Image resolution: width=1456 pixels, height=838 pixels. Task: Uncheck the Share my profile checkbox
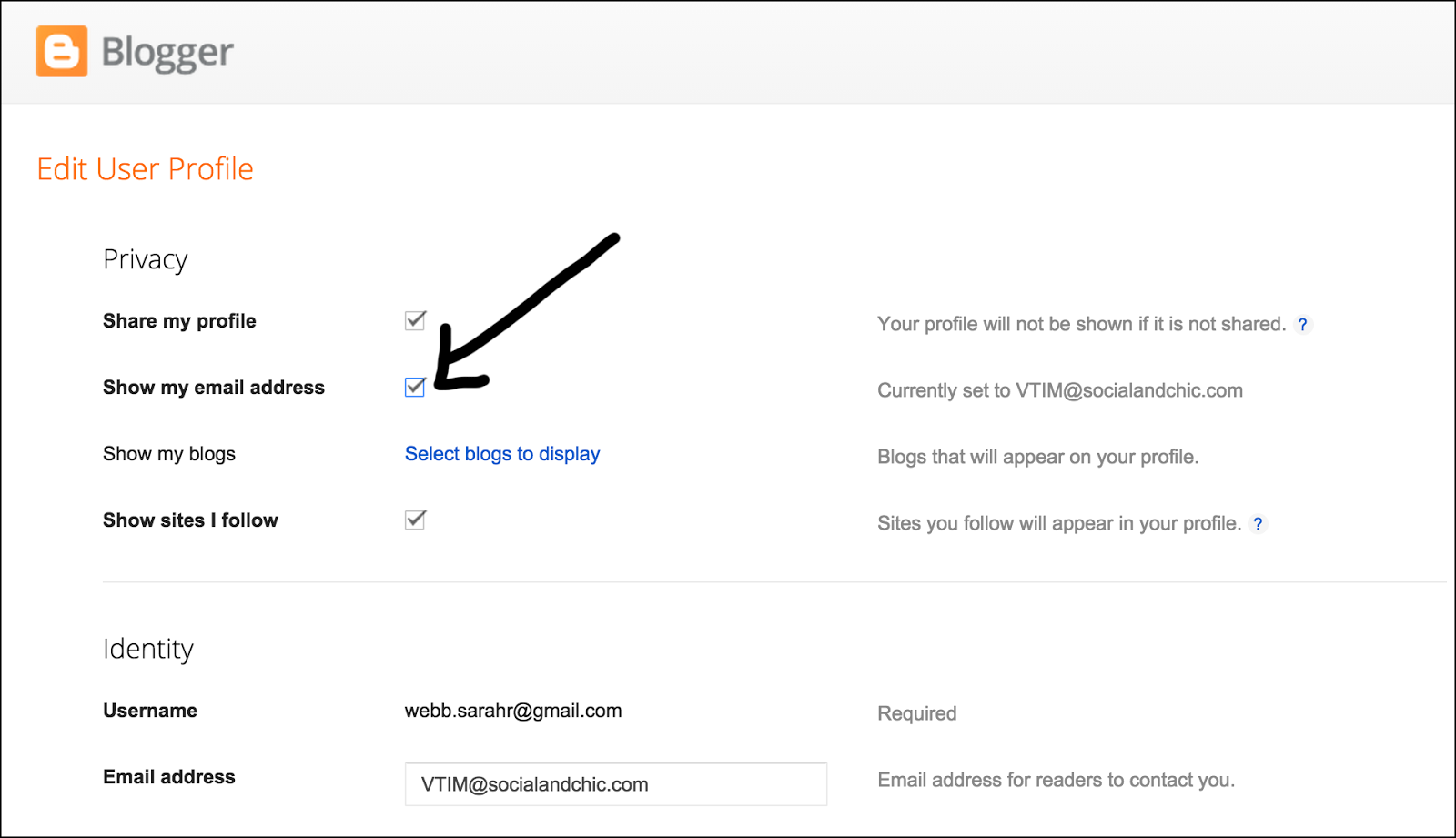(x=415, y=320)
